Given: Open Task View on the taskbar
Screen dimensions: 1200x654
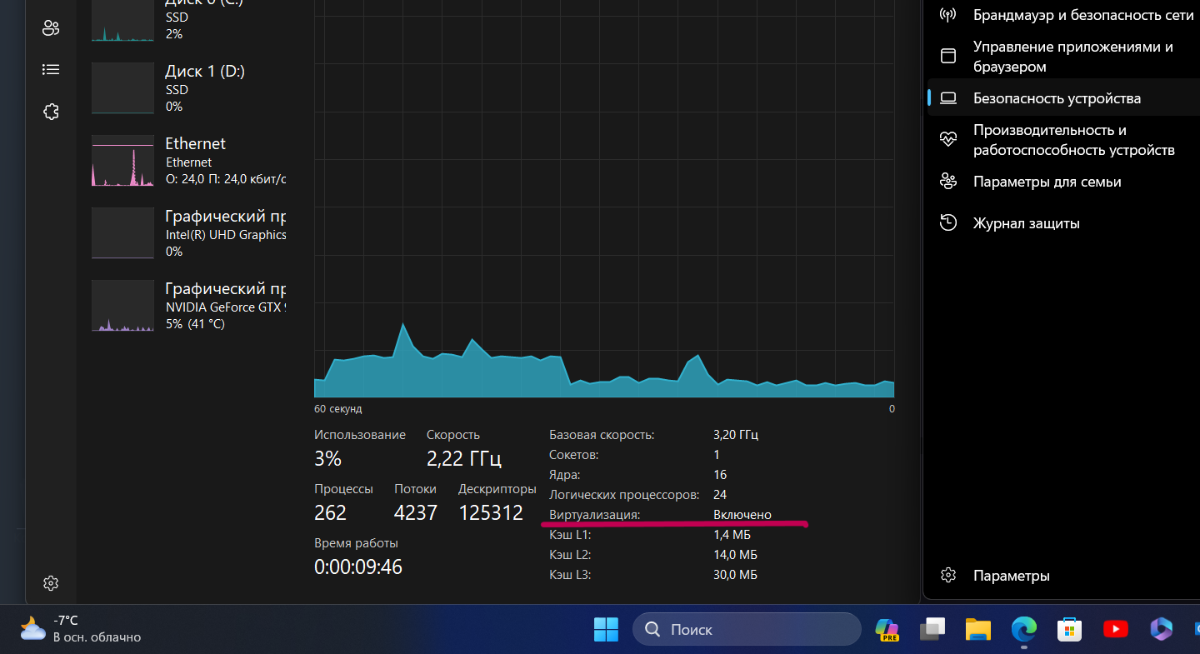Looking at the screenshot, I should 933,629.
